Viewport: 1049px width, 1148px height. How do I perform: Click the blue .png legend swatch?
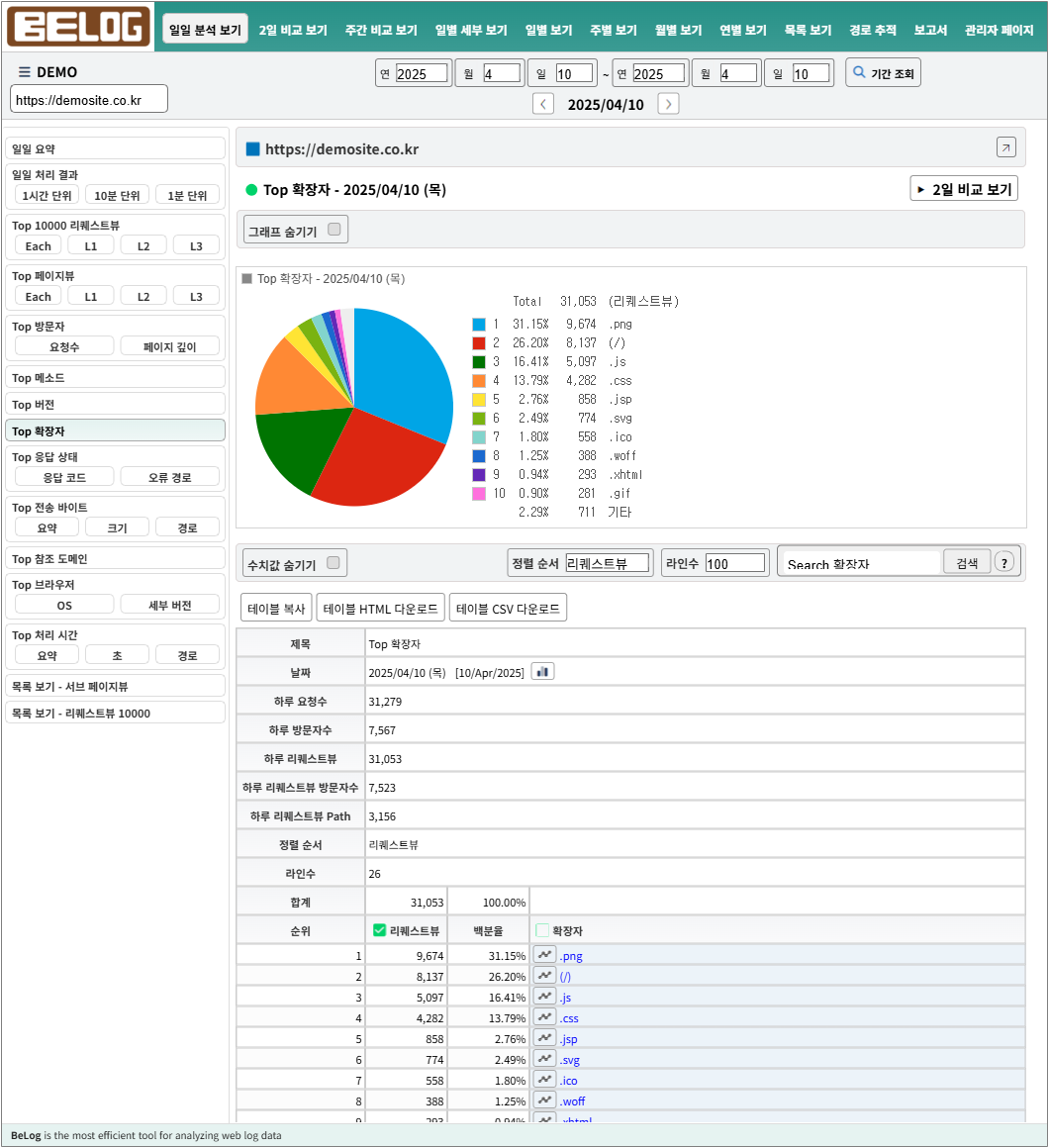(x=479, y=325)
